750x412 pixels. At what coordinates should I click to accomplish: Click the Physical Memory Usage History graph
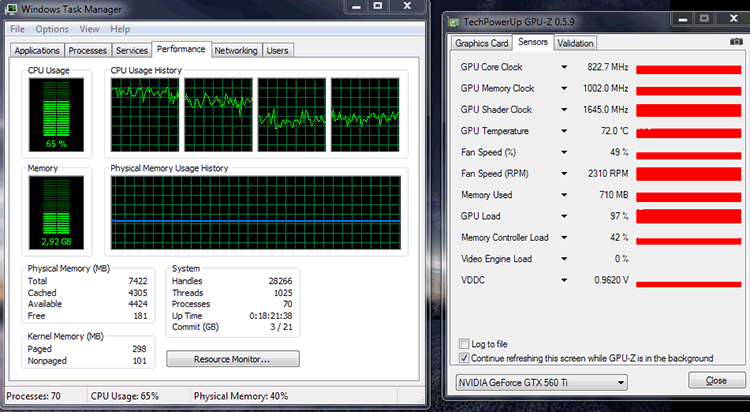pyautogui.click(x=256, y=212)
